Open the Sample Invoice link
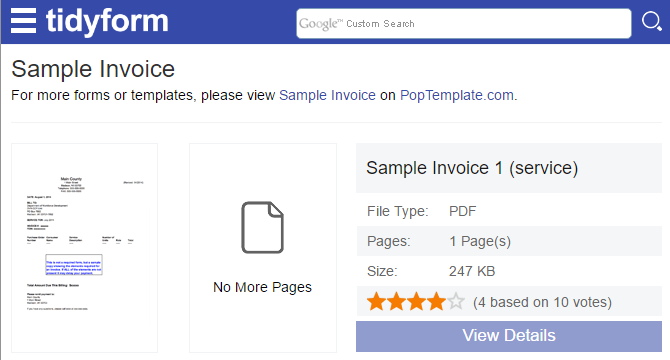Screen dimensions: 670x360 [x=327, y=95]
